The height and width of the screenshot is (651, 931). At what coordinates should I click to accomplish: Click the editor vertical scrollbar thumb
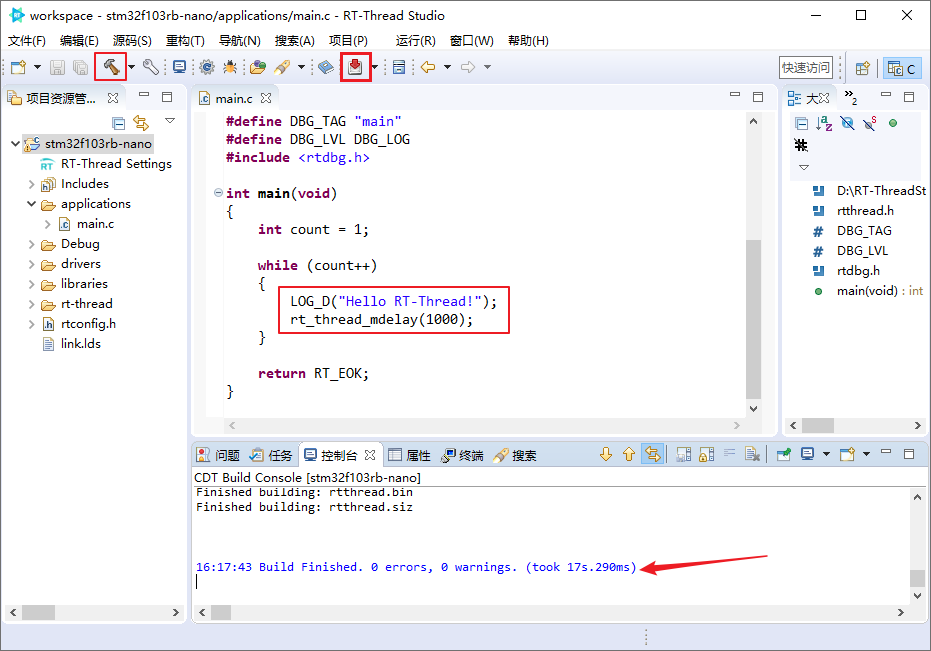click(x=753, y=319)
